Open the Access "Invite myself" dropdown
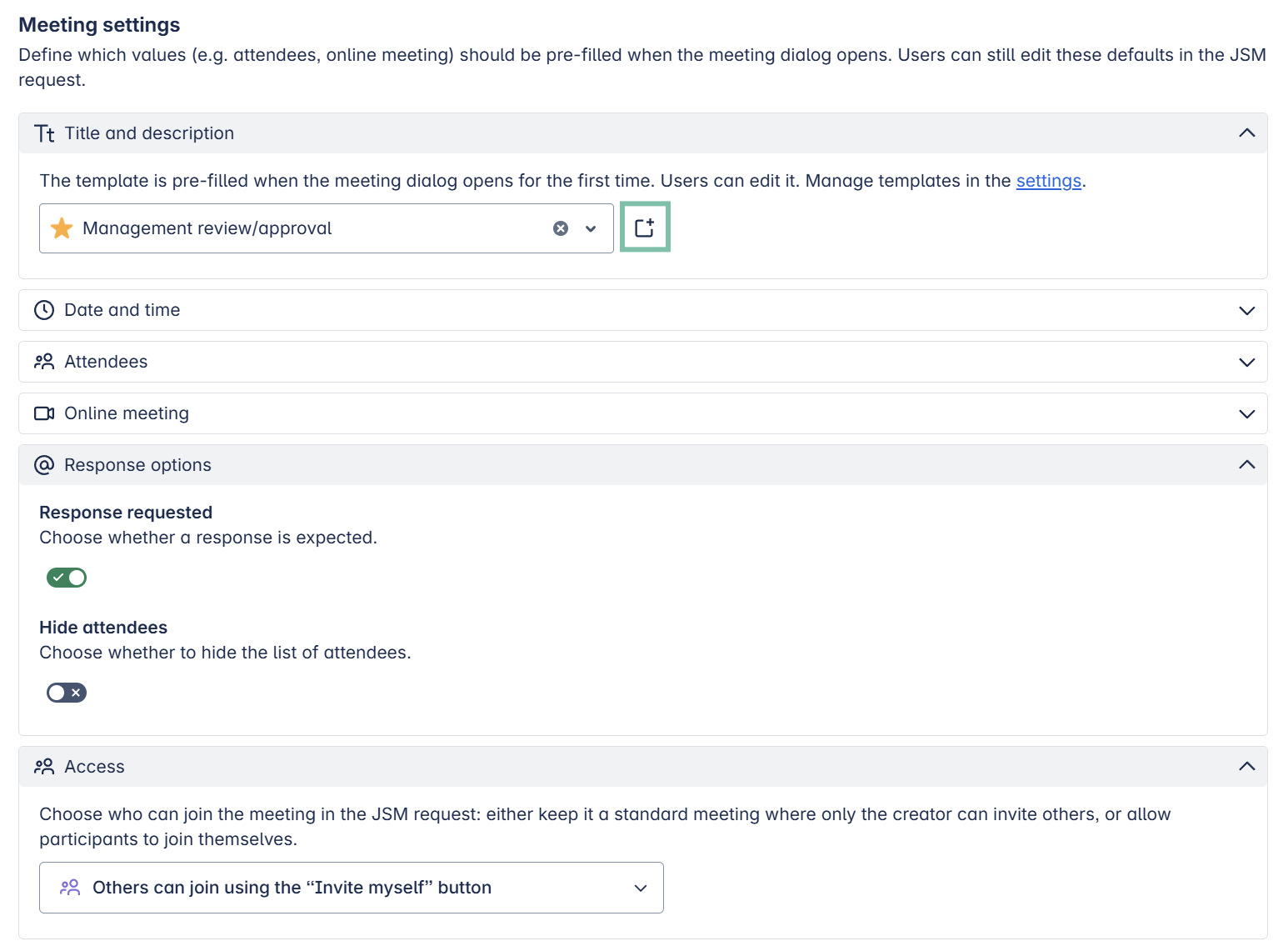 pos(640,888)
